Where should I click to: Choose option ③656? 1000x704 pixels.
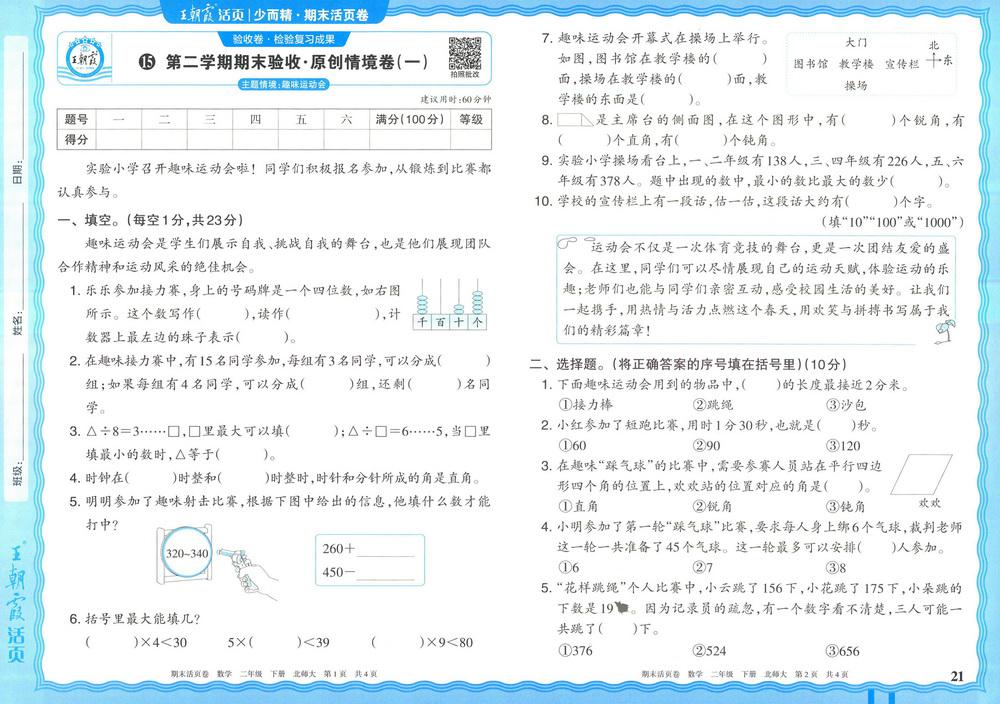(x=843, y=651)
